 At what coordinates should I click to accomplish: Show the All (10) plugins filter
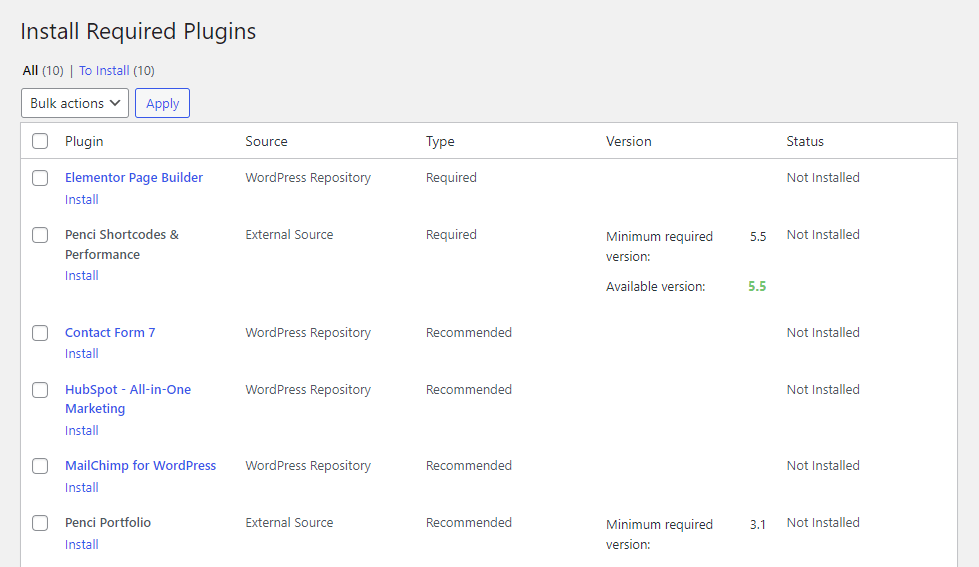(x=42, y=71)
